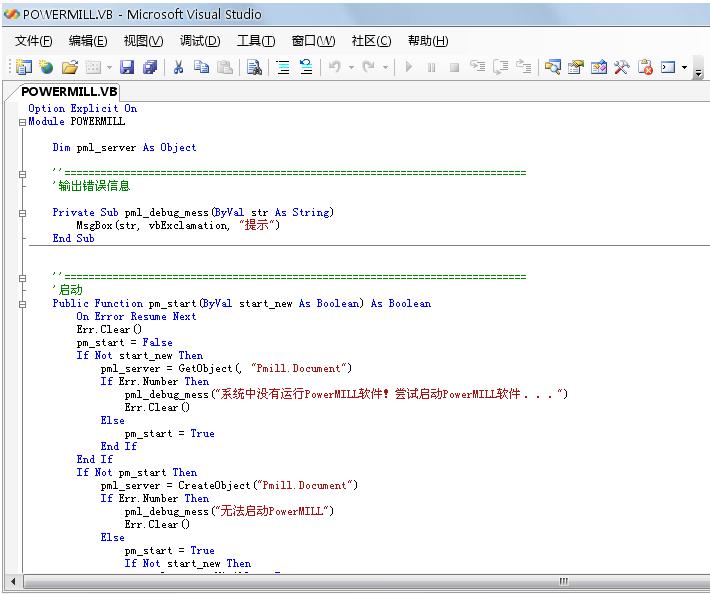Screen dimensions: 710x594
Task: Open the 帮助(H) menu
Action: click(x=428, y=41)
